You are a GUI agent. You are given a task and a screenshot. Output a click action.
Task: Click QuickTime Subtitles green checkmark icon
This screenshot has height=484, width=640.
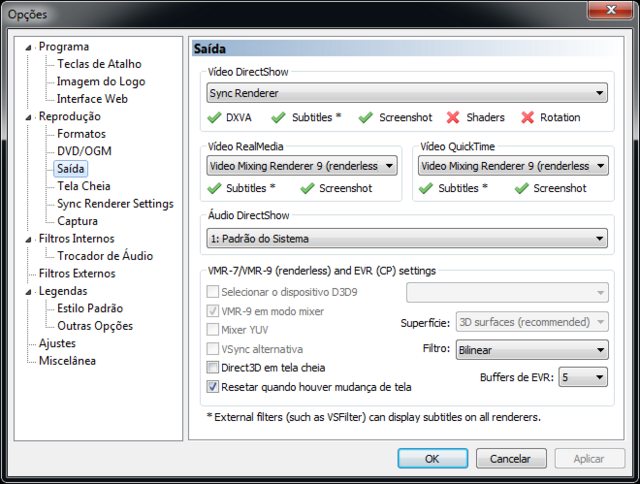point(426,188)
